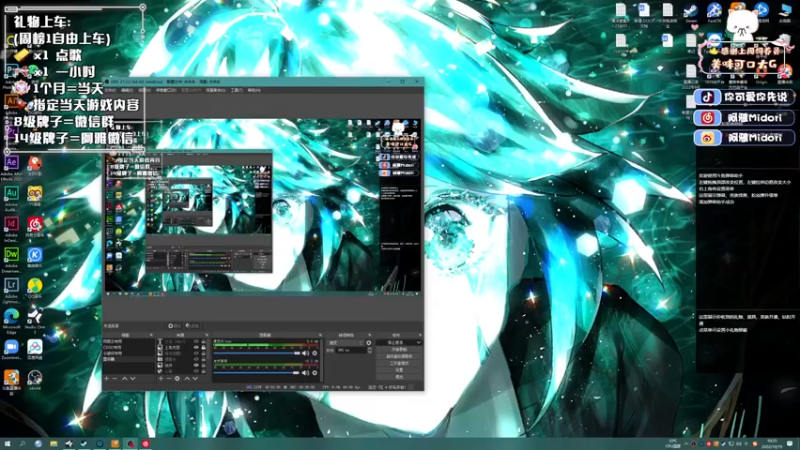Open Baidu Netdisk desktop shortcut
This screenshot has width=800, height=450.
click(x=35, y=347)
